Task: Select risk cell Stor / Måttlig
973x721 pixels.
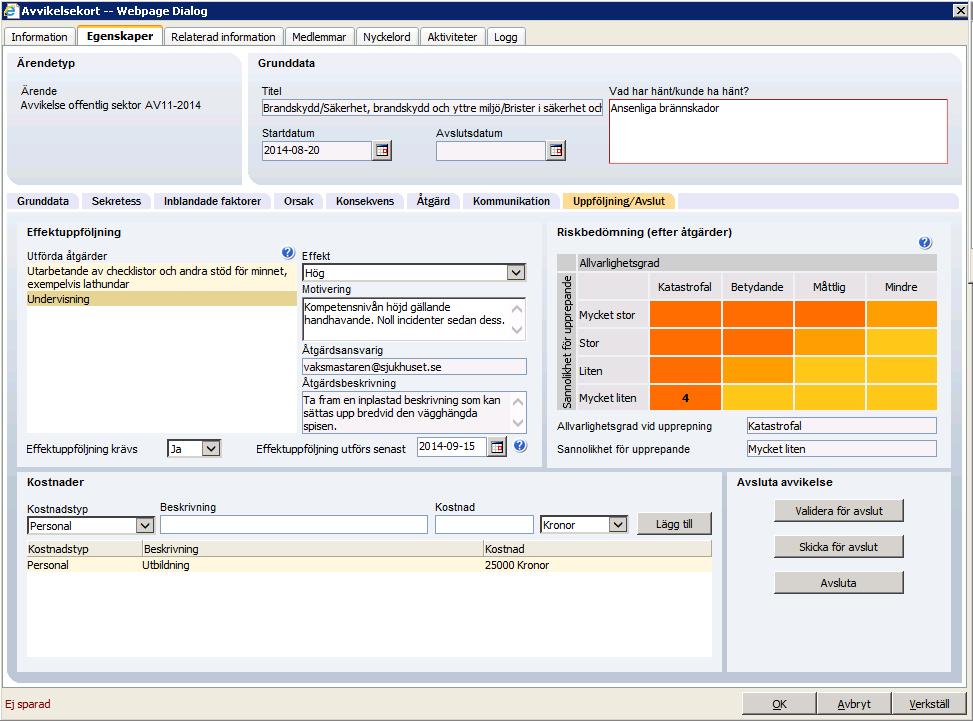Action: click(x=830, y=343)
